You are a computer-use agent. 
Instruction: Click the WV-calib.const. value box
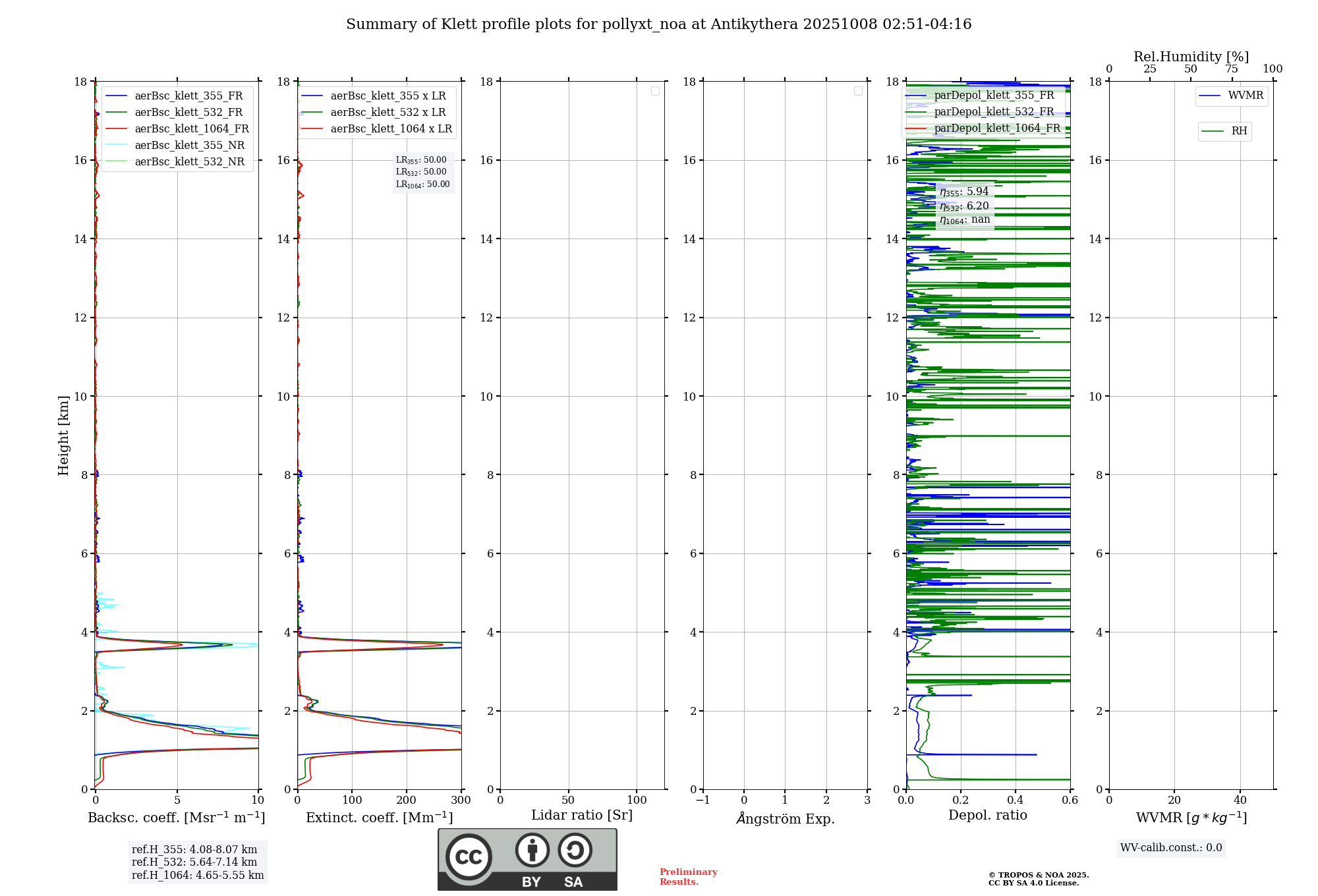[1170, 848]
